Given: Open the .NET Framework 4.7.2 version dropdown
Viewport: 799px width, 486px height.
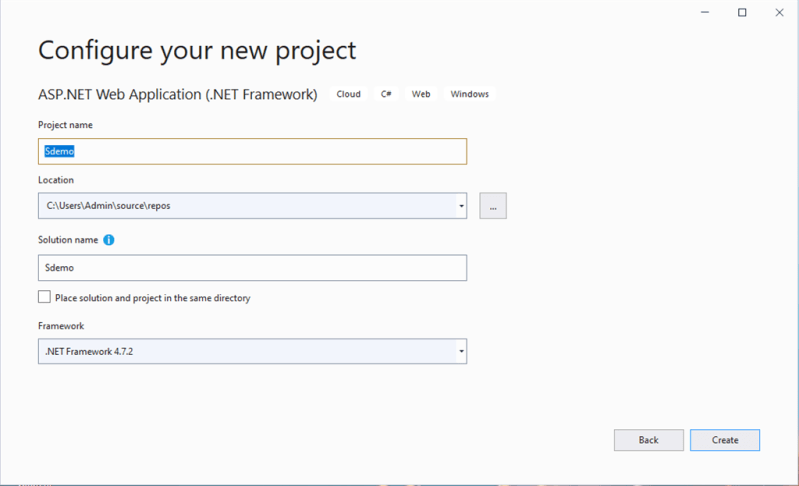Looking at the screenshot, I should click(x=461, y=351).
